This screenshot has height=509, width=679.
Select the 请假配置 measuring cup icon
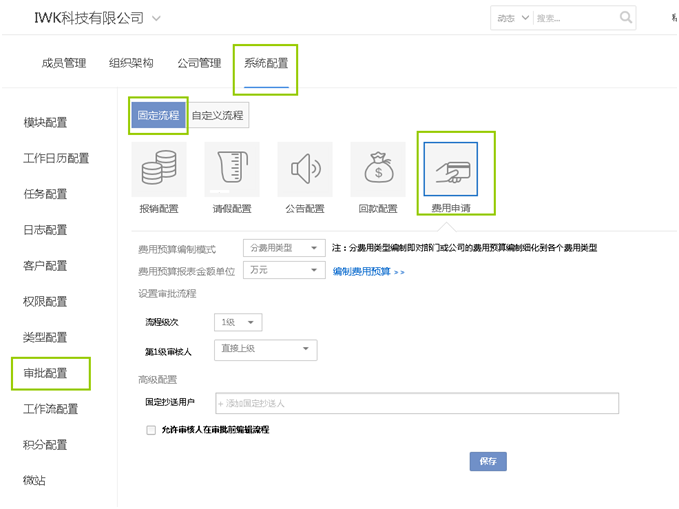click(232, 170)
